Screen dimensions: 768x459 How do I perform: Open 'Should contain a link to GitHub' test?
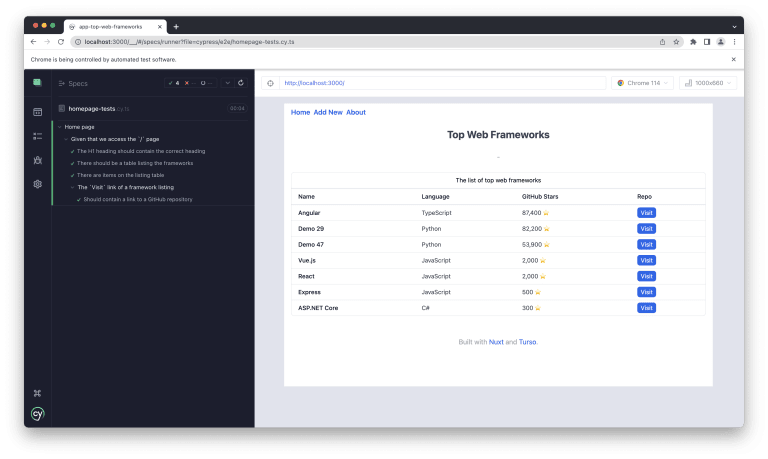click(x=138, y=199)
